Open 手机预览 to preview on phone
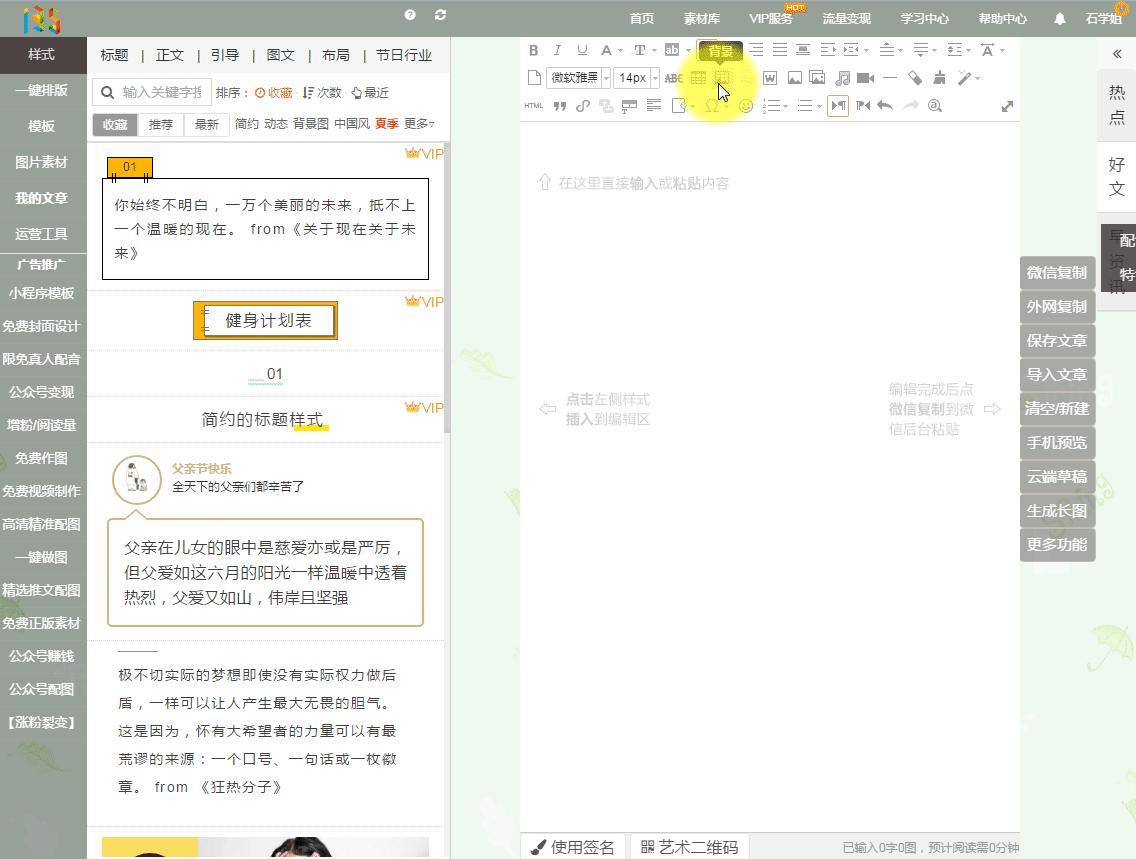1136x859 pixels. tap(1057, 442)
